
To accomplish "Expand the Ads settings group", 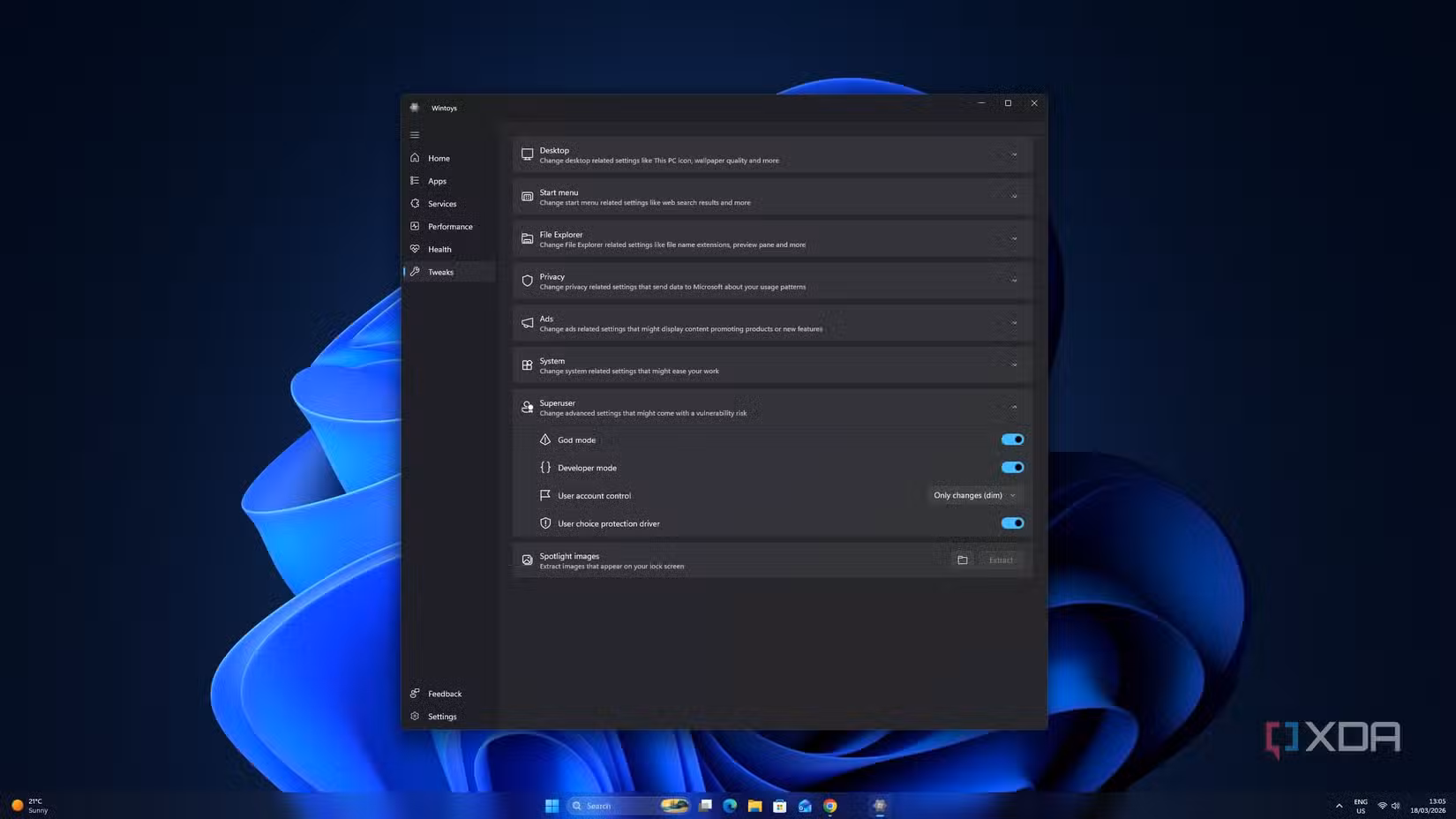I will pyautogui.click(x=772, y=323).
